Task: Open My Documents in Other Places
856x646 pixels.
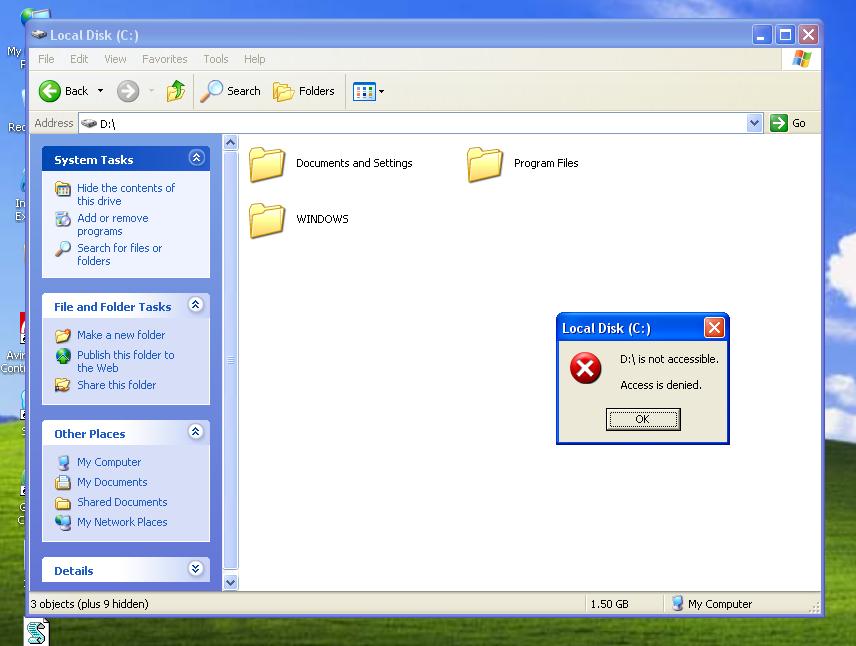Action: pos(112,482)
